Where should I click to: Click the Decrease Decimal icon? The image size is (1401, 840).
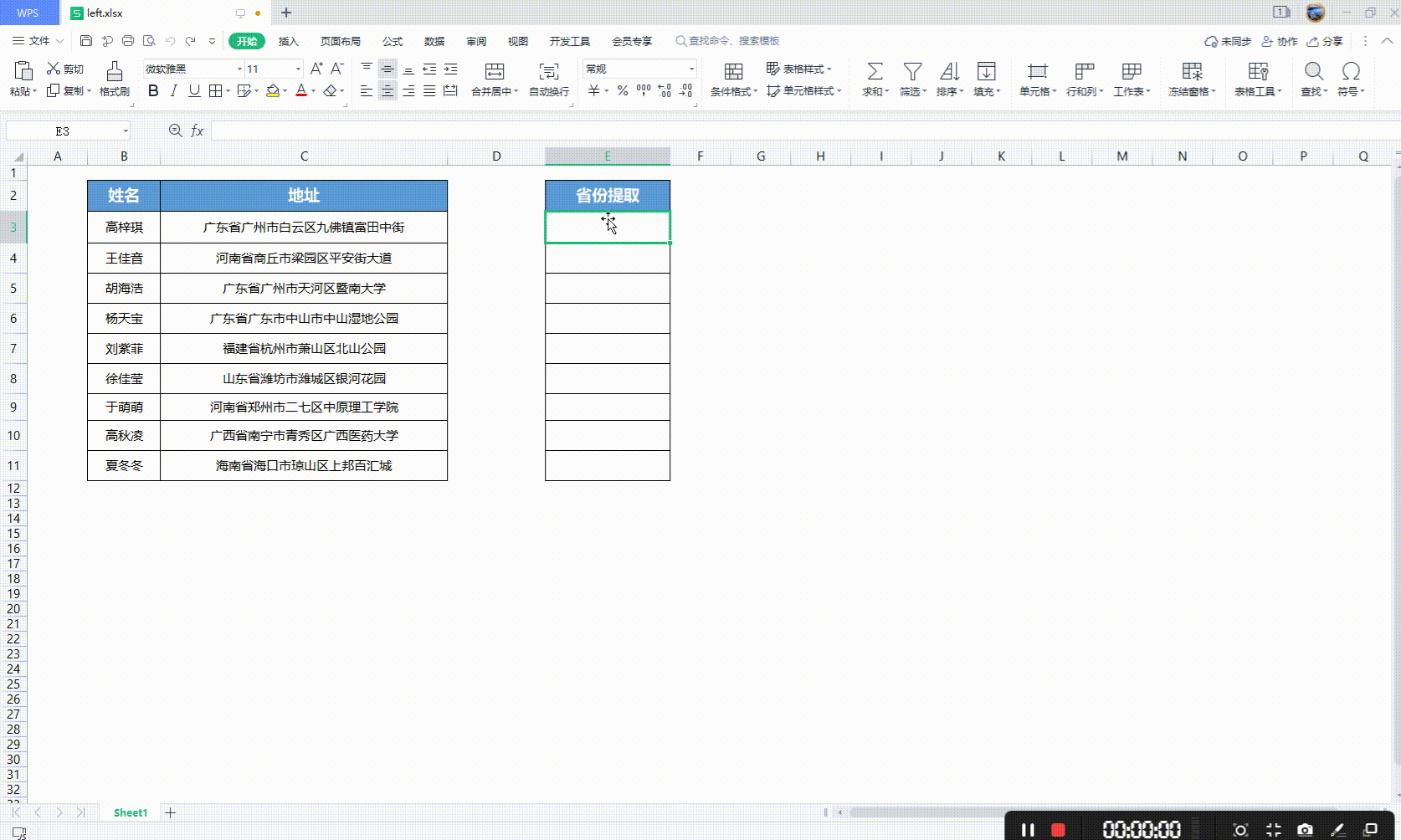(x=686, y=90)
